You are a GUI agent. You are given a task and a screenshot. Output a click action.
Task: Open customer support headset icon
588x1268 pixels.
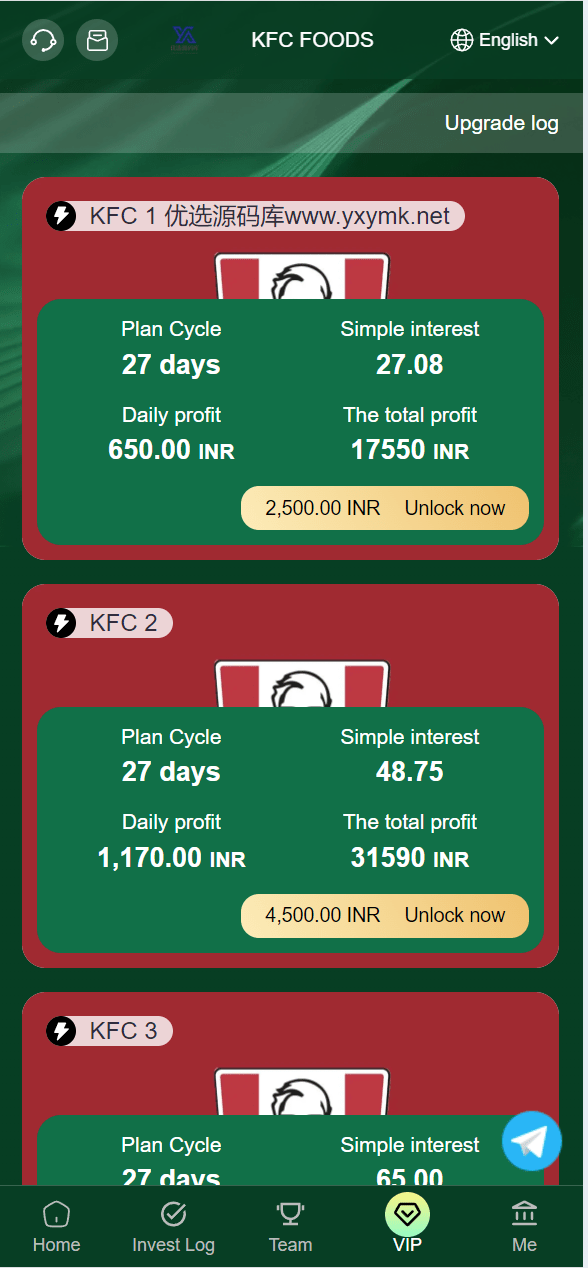43,40
